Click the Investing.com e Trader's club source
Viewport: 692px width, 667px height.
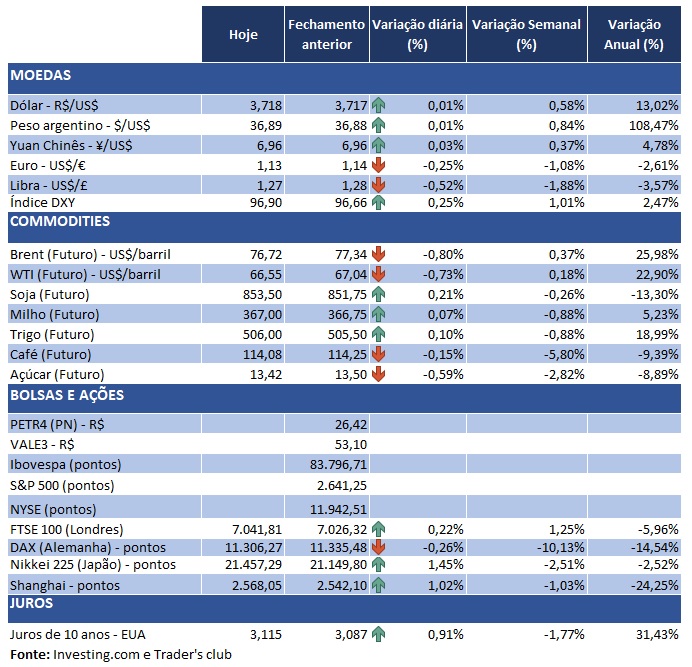pos(145,655)
